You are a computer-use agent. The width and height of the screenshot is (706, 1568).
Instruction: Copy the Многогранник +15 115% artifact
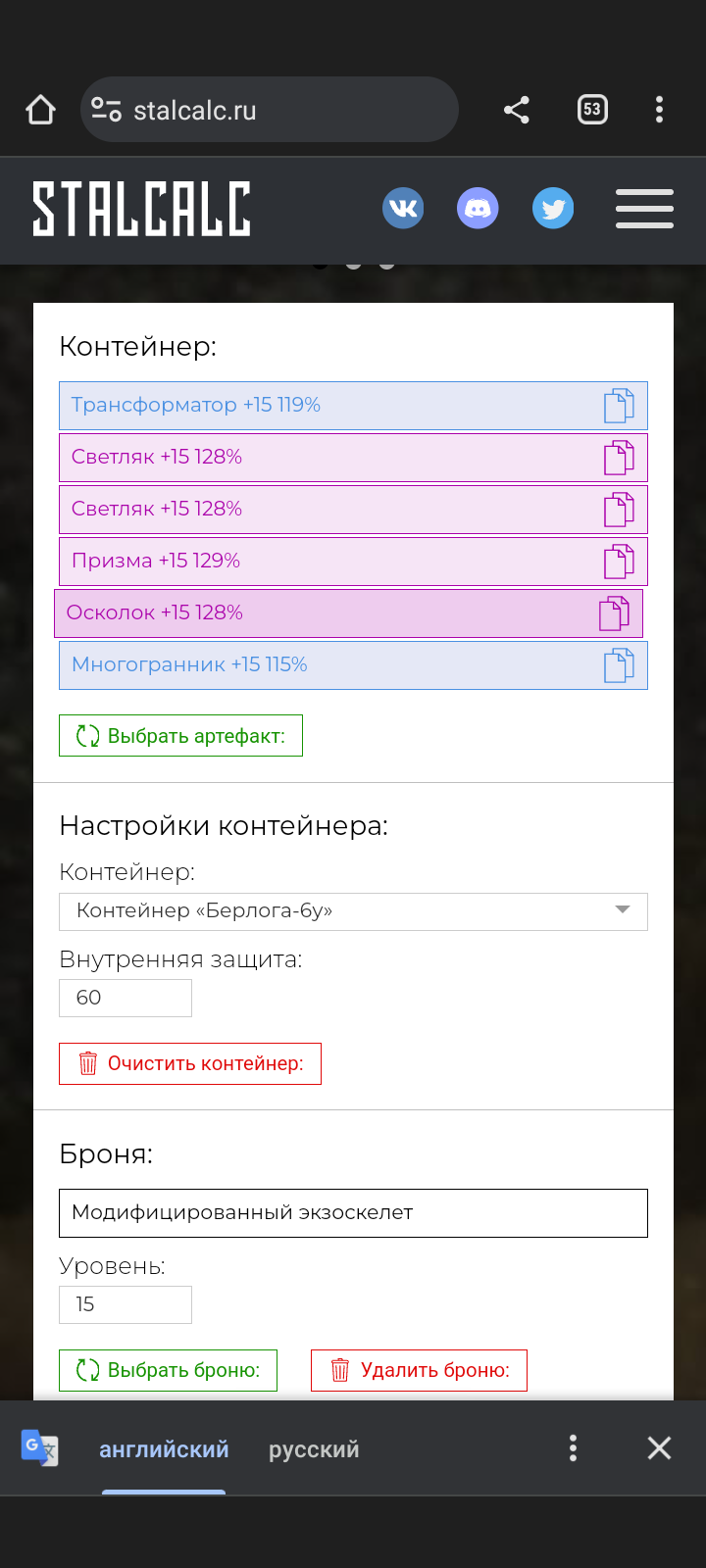pos(619,665)
